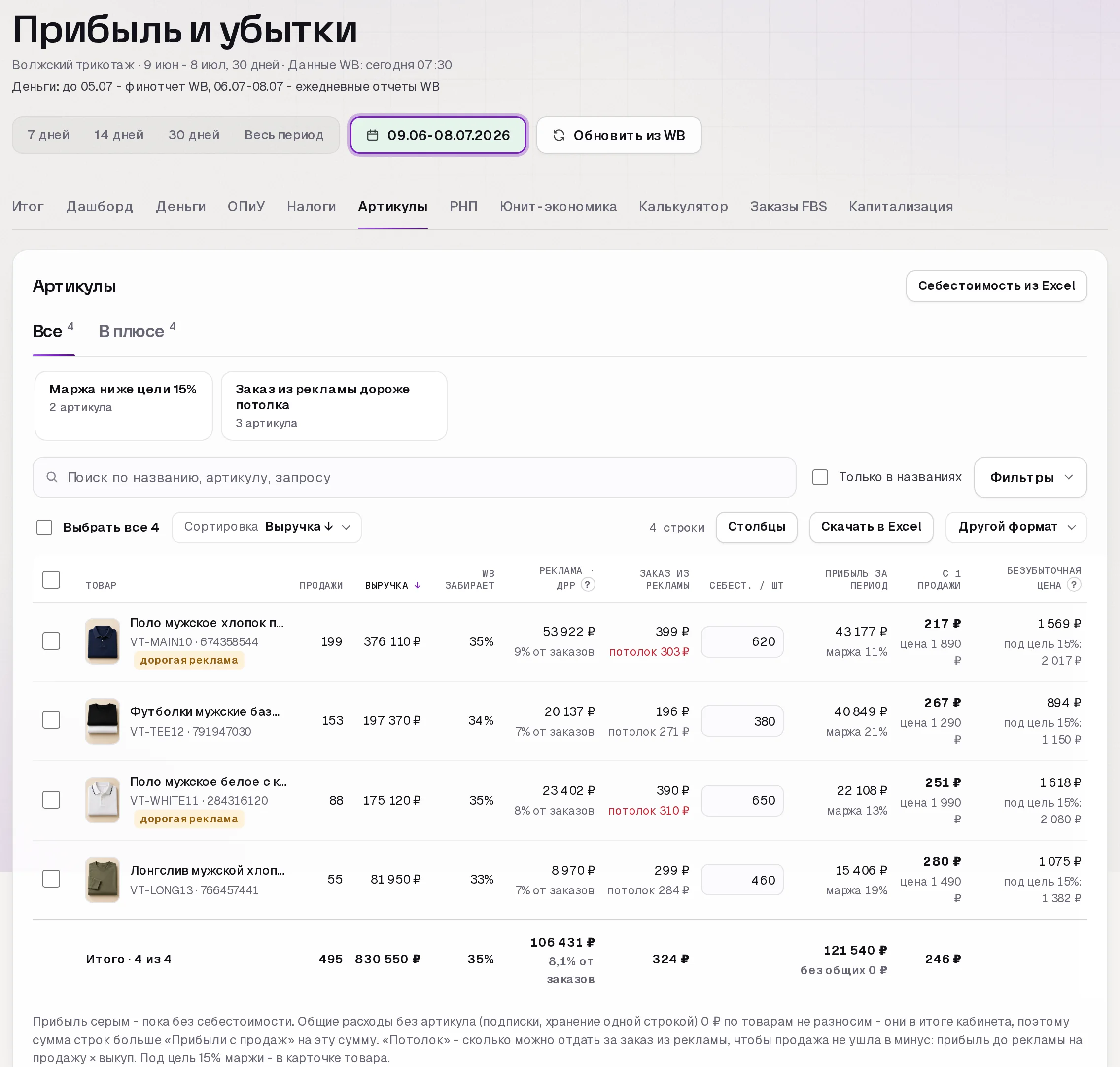Screen dimensions: 1120x1067
Task: Open Заказ из рекламы дороже потолка card
Action: (334, 405)
